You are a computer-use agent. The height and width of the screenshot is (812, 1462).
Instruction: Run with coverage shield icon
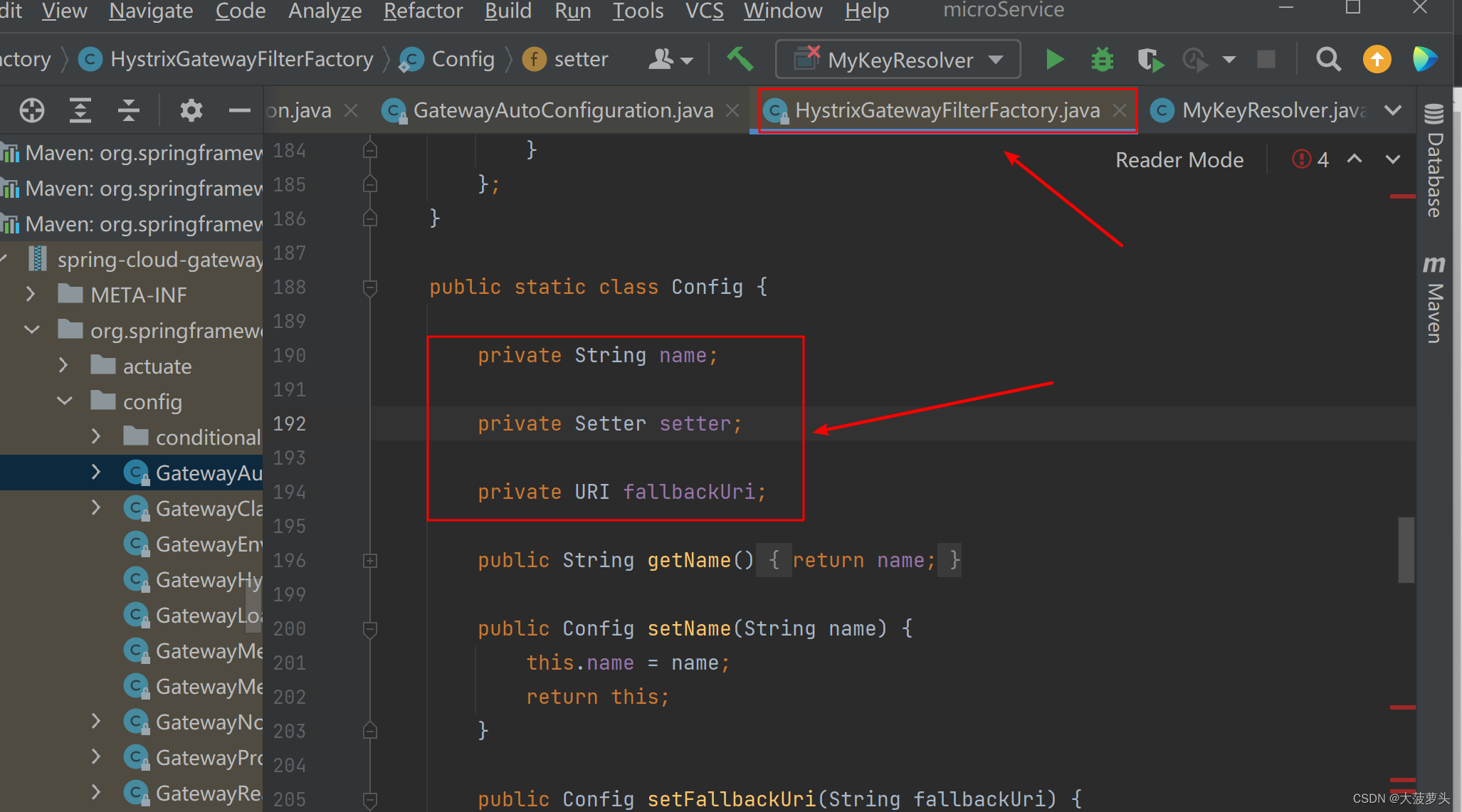[x=1150, y=60]
